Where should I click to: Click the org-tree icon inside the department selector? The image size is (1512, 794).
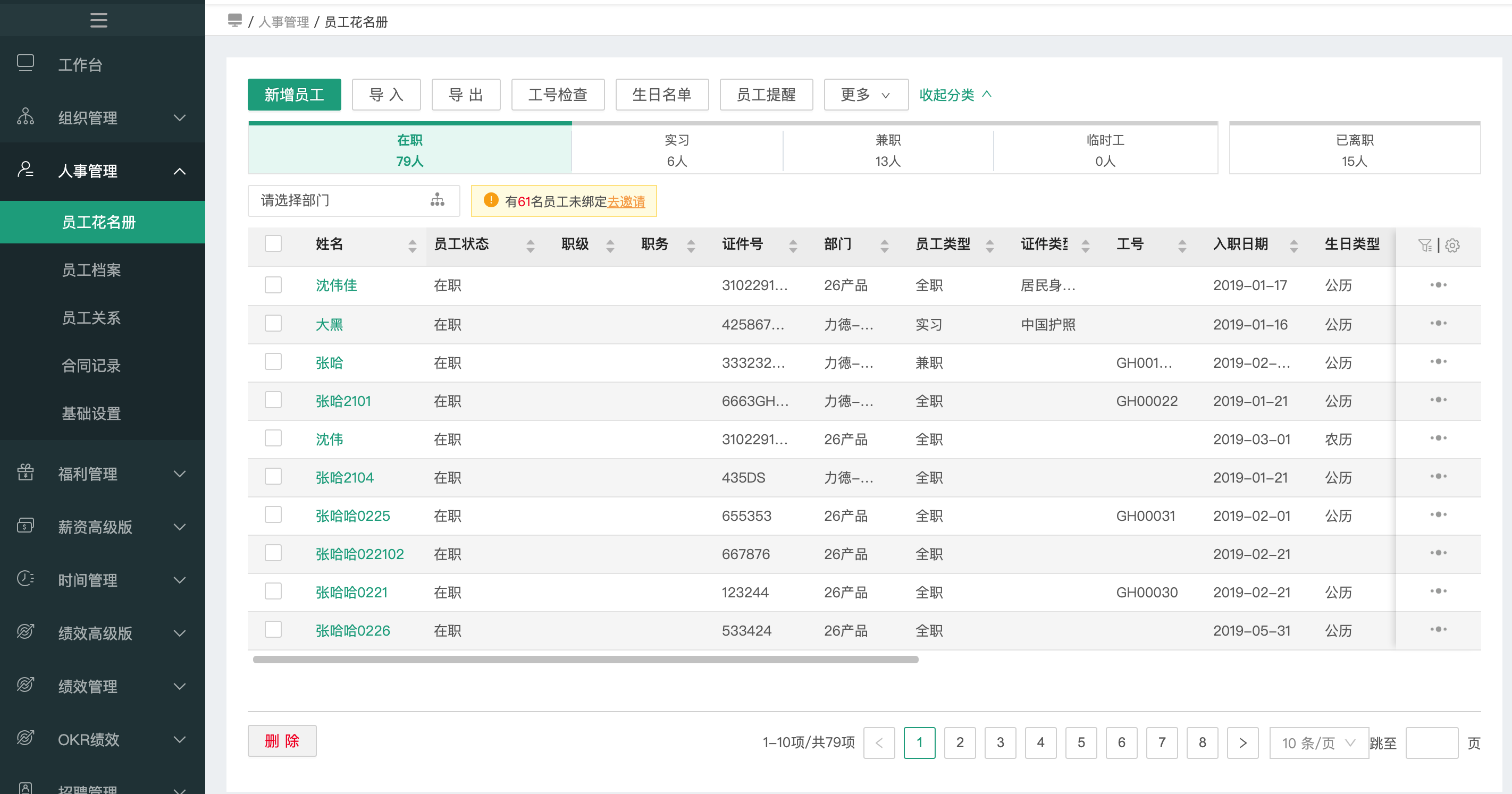(436, 200)
